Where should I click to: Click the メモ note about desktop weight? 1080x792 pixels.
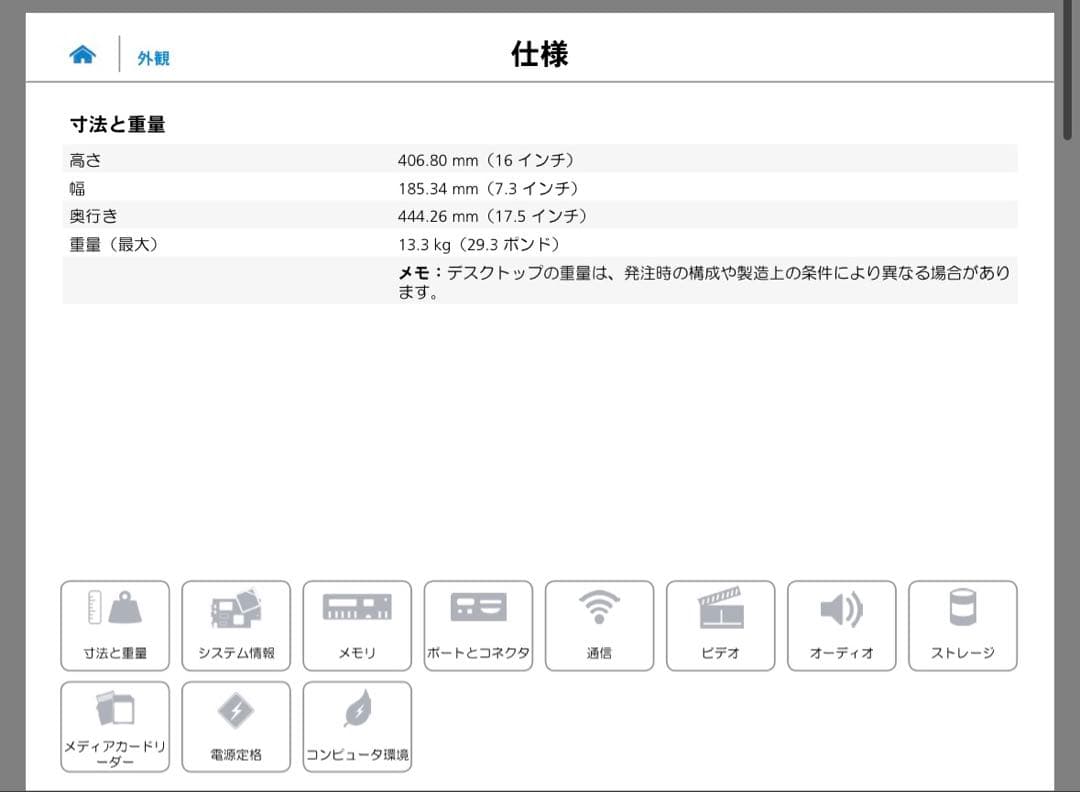[704, 282]
